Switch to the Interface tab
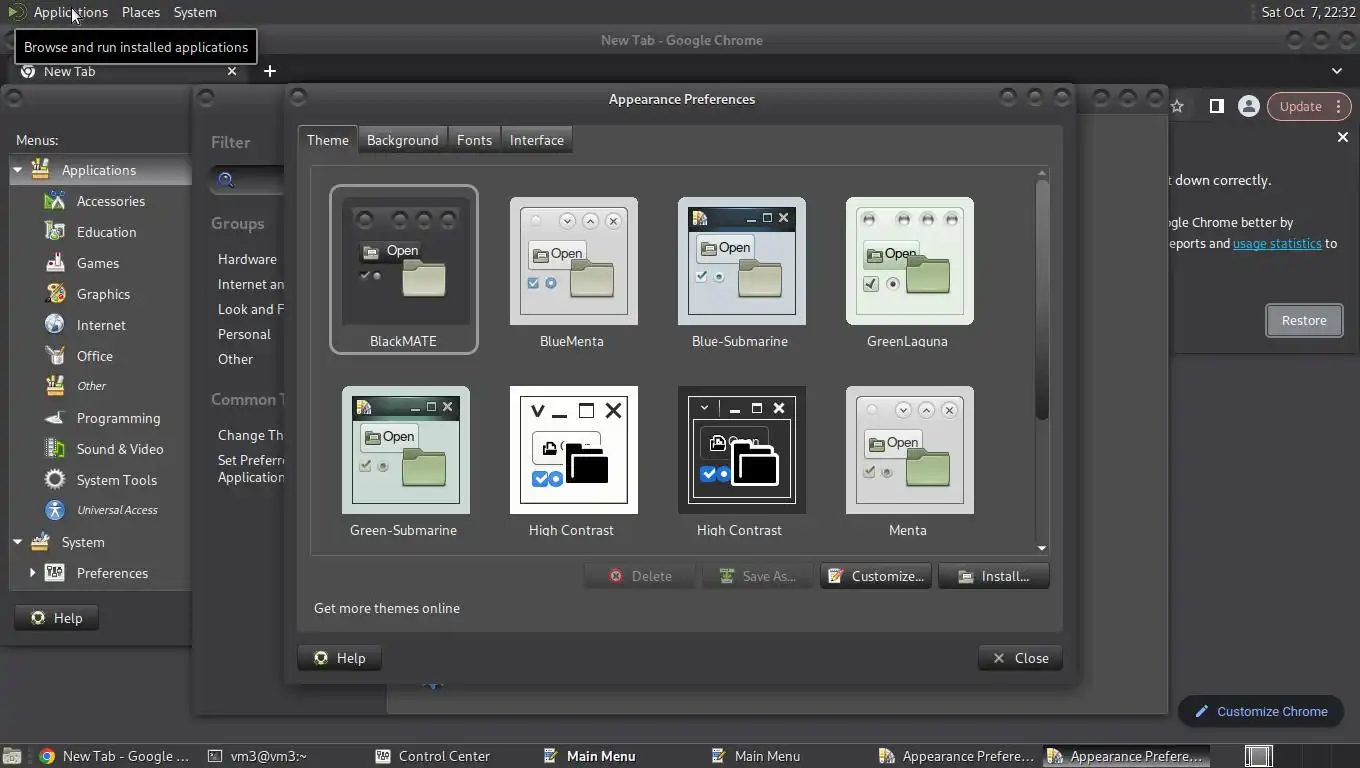Viewport: 1360px width, 768px height. click(537, 140)
